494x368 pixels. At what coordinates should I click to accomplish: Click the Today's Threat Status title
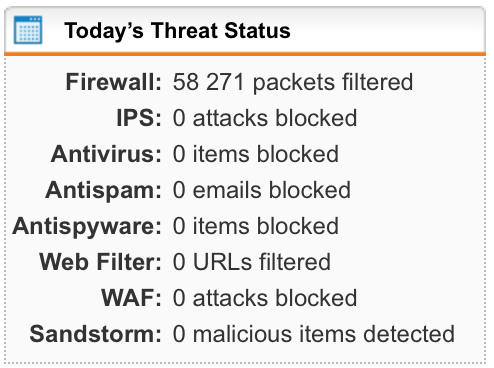point(177,31)
